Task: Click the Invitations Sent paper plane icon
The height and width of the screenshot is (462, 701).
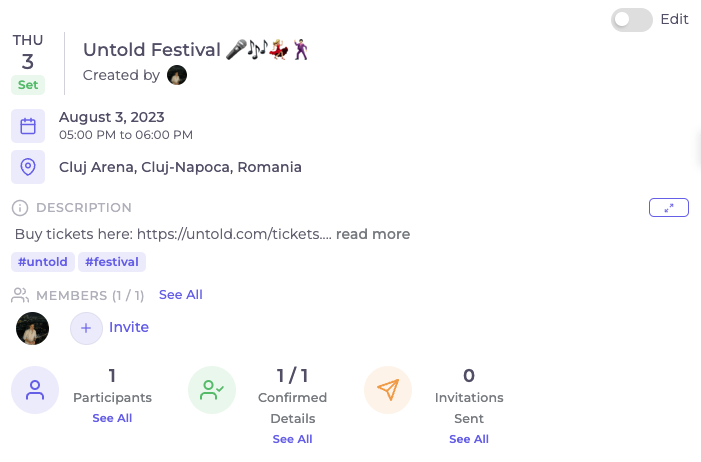Action: (388, 390)
